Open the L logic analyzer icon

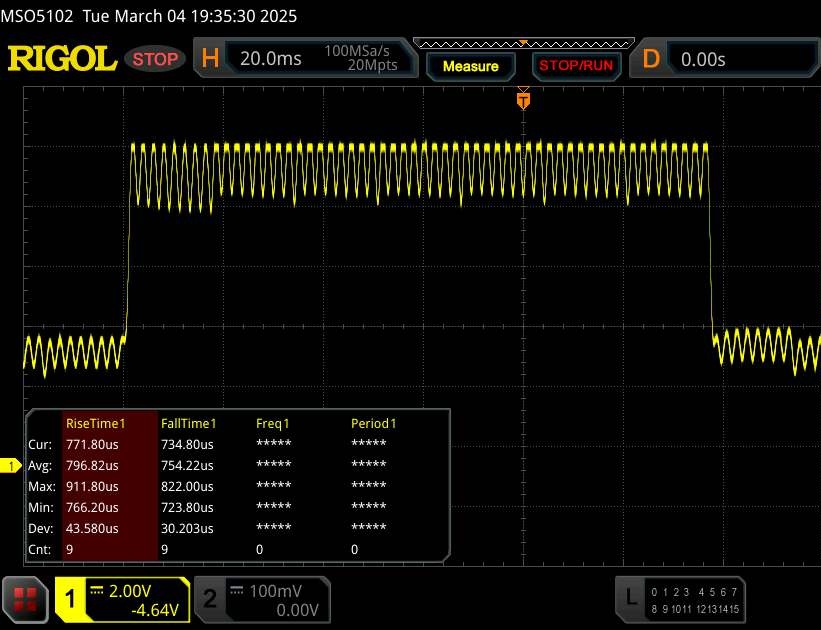coord(630,597)
